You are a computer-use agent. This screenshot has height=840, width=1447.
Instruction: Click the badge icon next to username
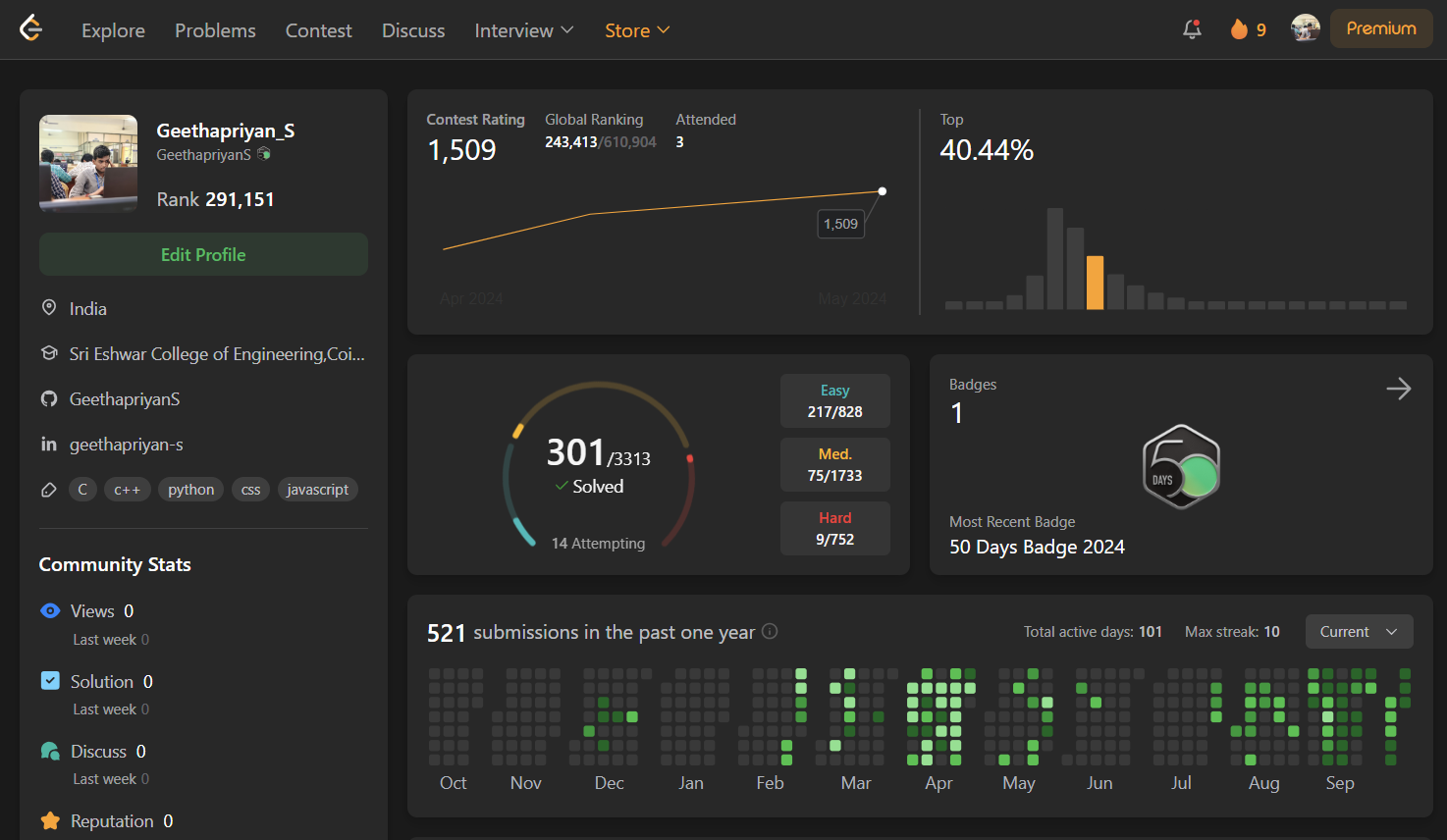click(x=263, y=154)
